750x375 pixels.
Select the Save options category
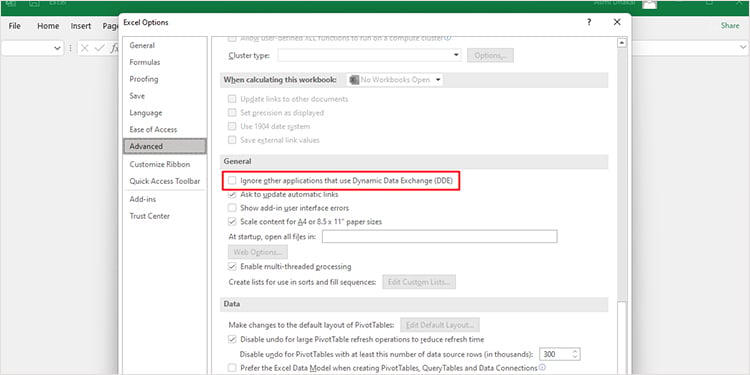click(137, 96)
